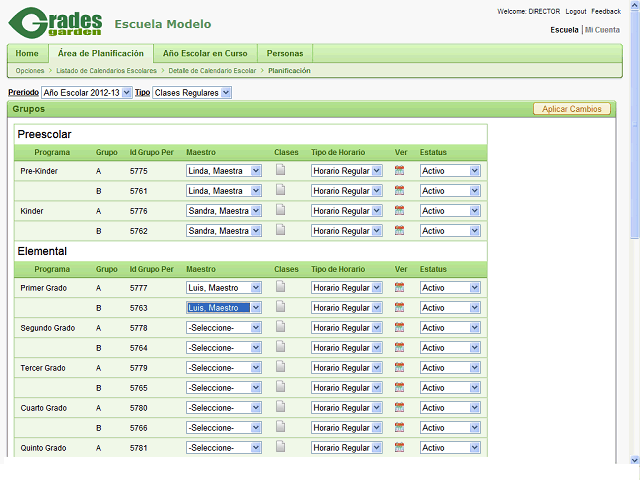Click the scrollbar up arrow
The image size is (640, 480).
tap(635, 5)
